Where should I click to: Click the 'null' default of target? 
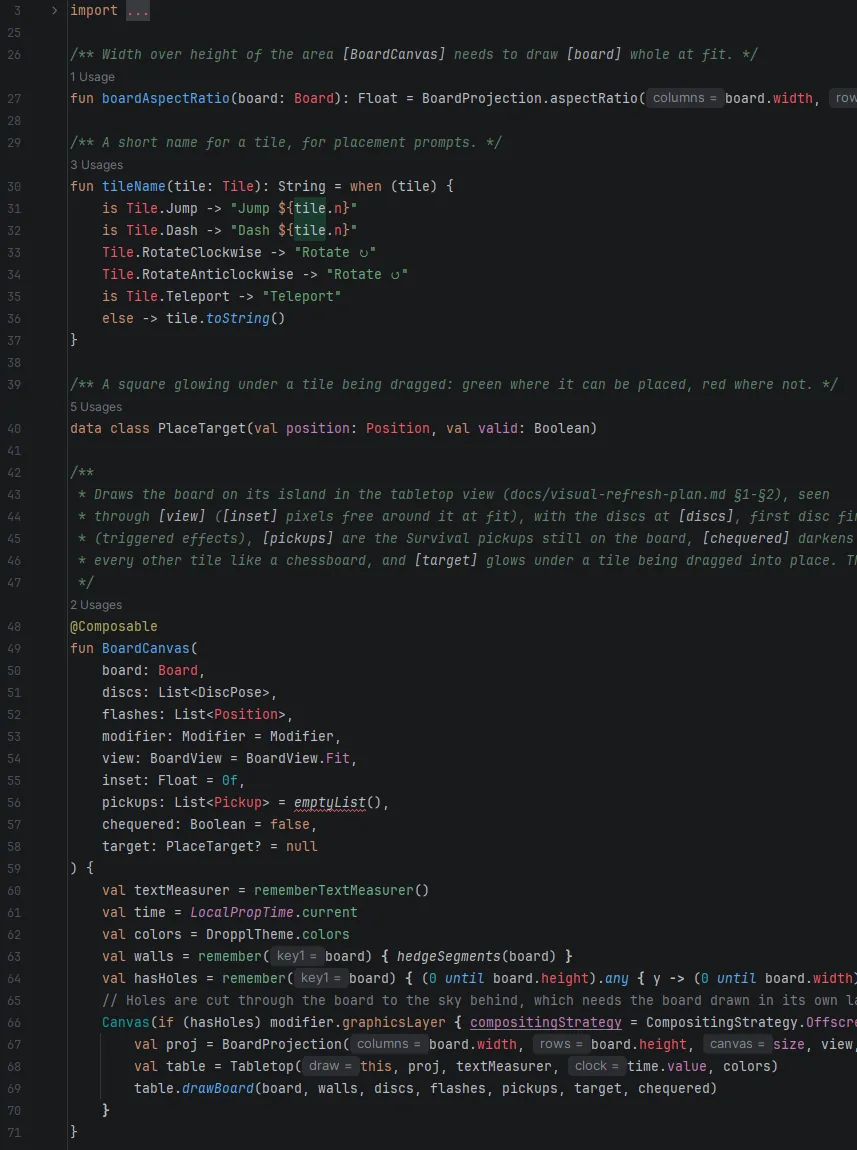click(x=301, y=846)
